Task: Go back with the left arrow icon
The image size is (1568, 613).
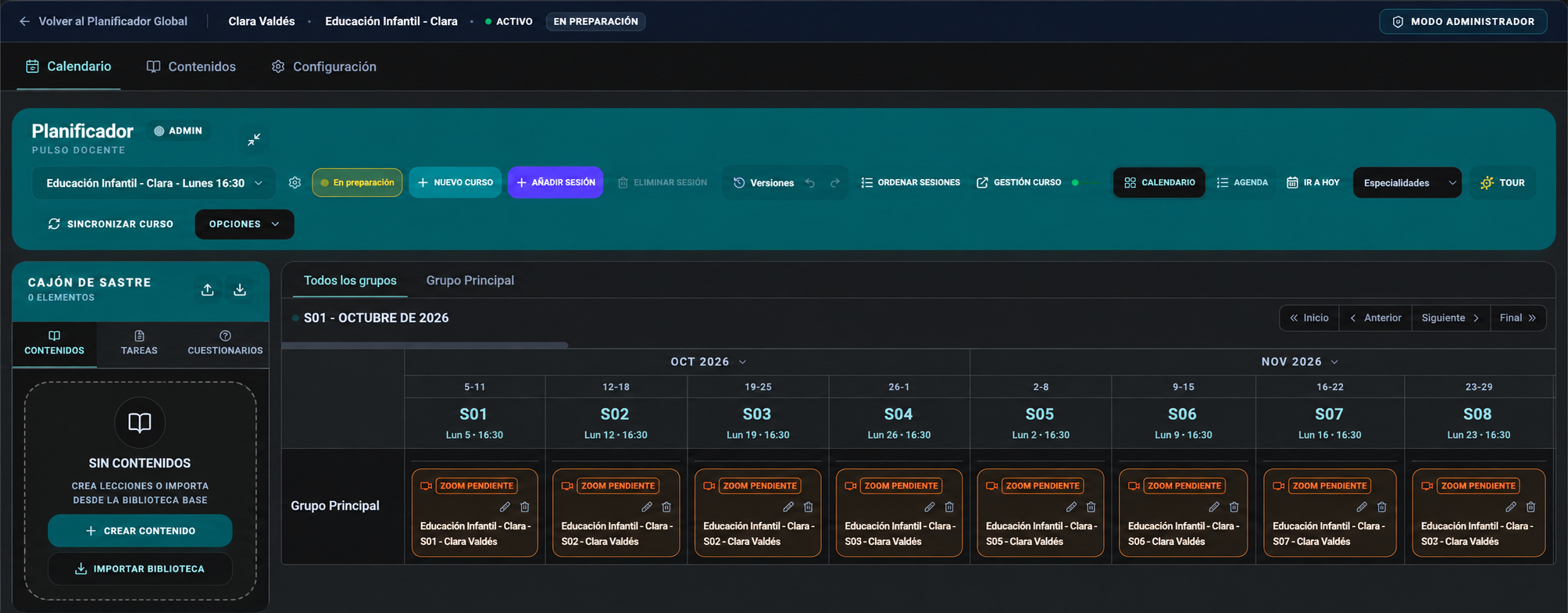Action: pyautogui.click(x=24, y=21)
